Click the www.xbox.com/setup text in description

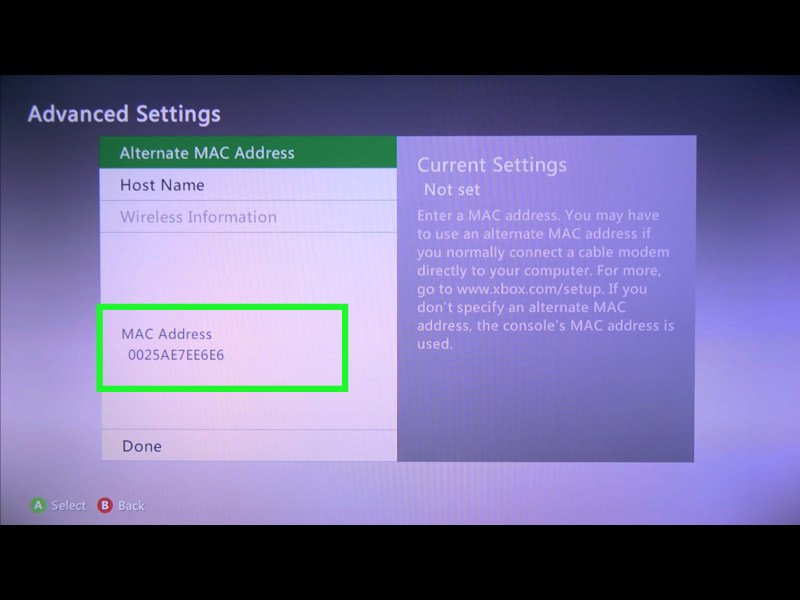click(x=530, y=289)
